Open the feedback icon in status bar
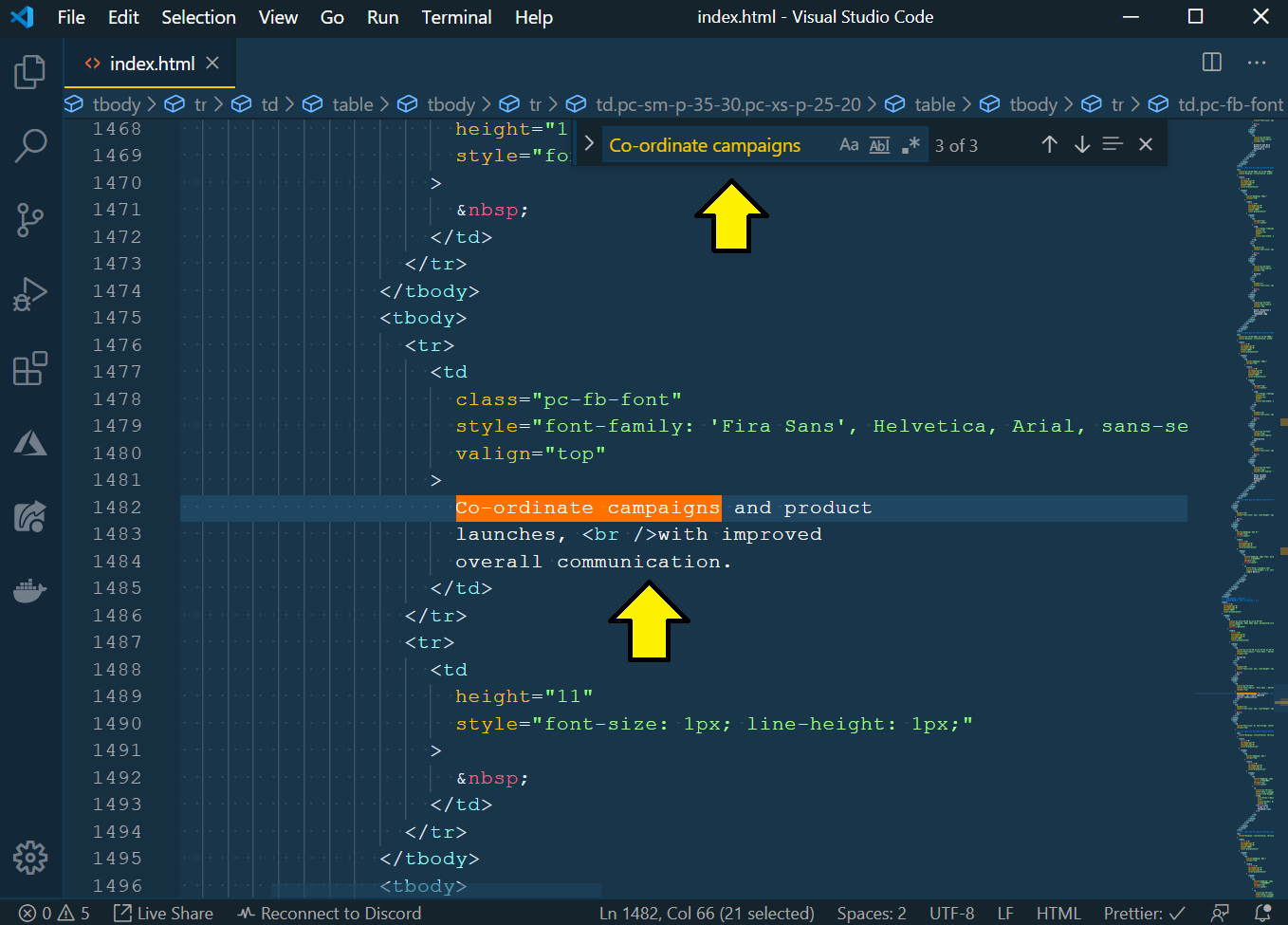Viewport: 1288px width, 925px height. tap(1221, 913)
